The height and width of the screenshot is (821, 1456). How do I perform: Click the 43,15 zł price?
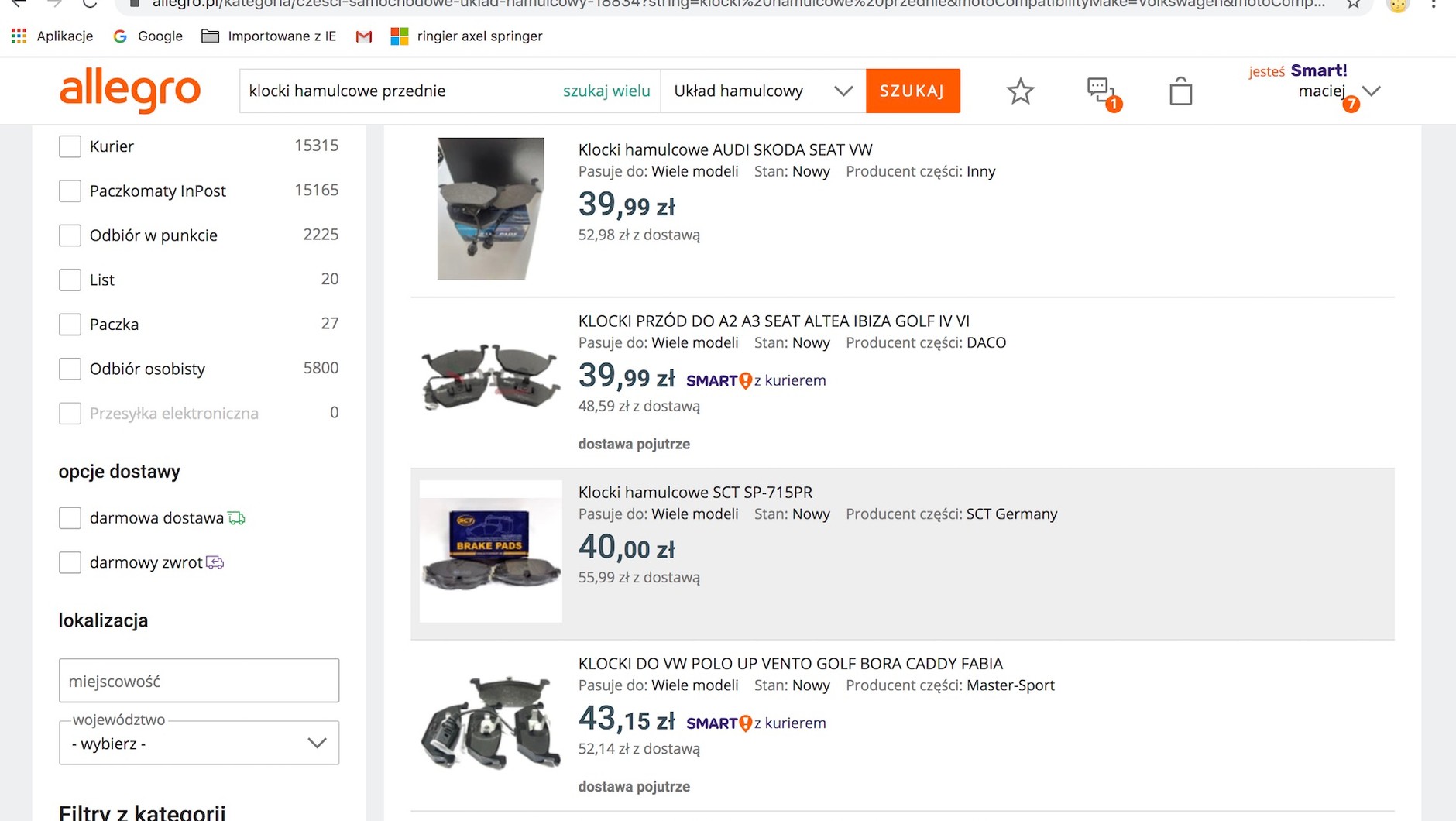(x=627, y=719)
